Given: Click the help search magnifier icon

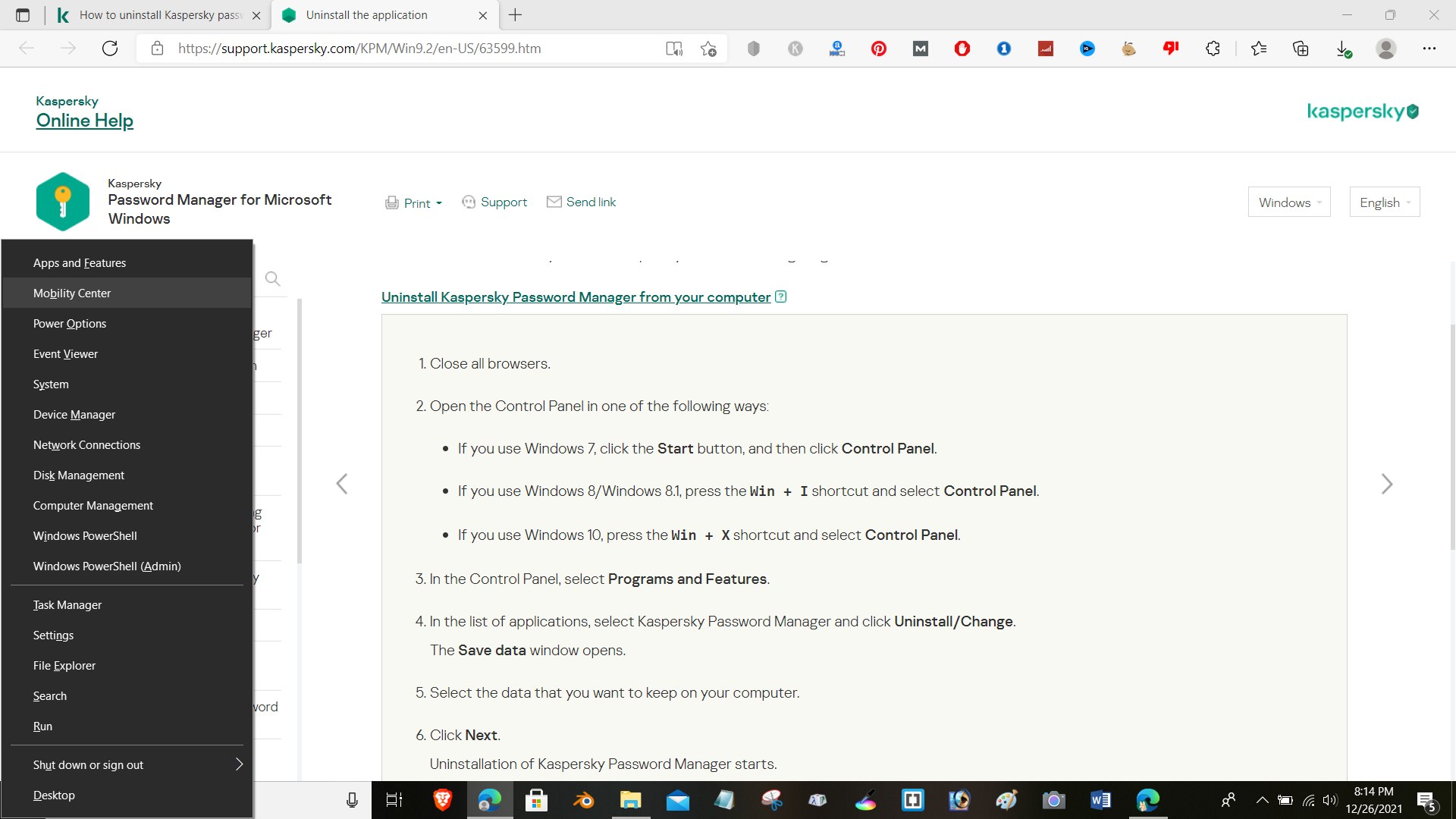Looking at the screenshot, I should click(x=273, y=279).
